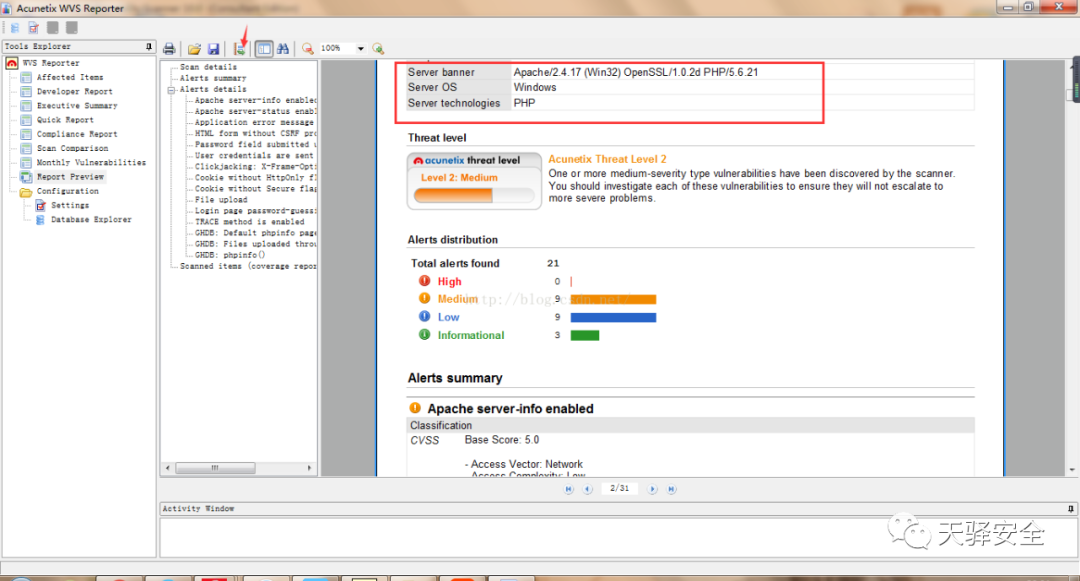Viewport: 1080px width, 581px height.
Task: Go to the last report page
Action: click(x=672, y=489)
